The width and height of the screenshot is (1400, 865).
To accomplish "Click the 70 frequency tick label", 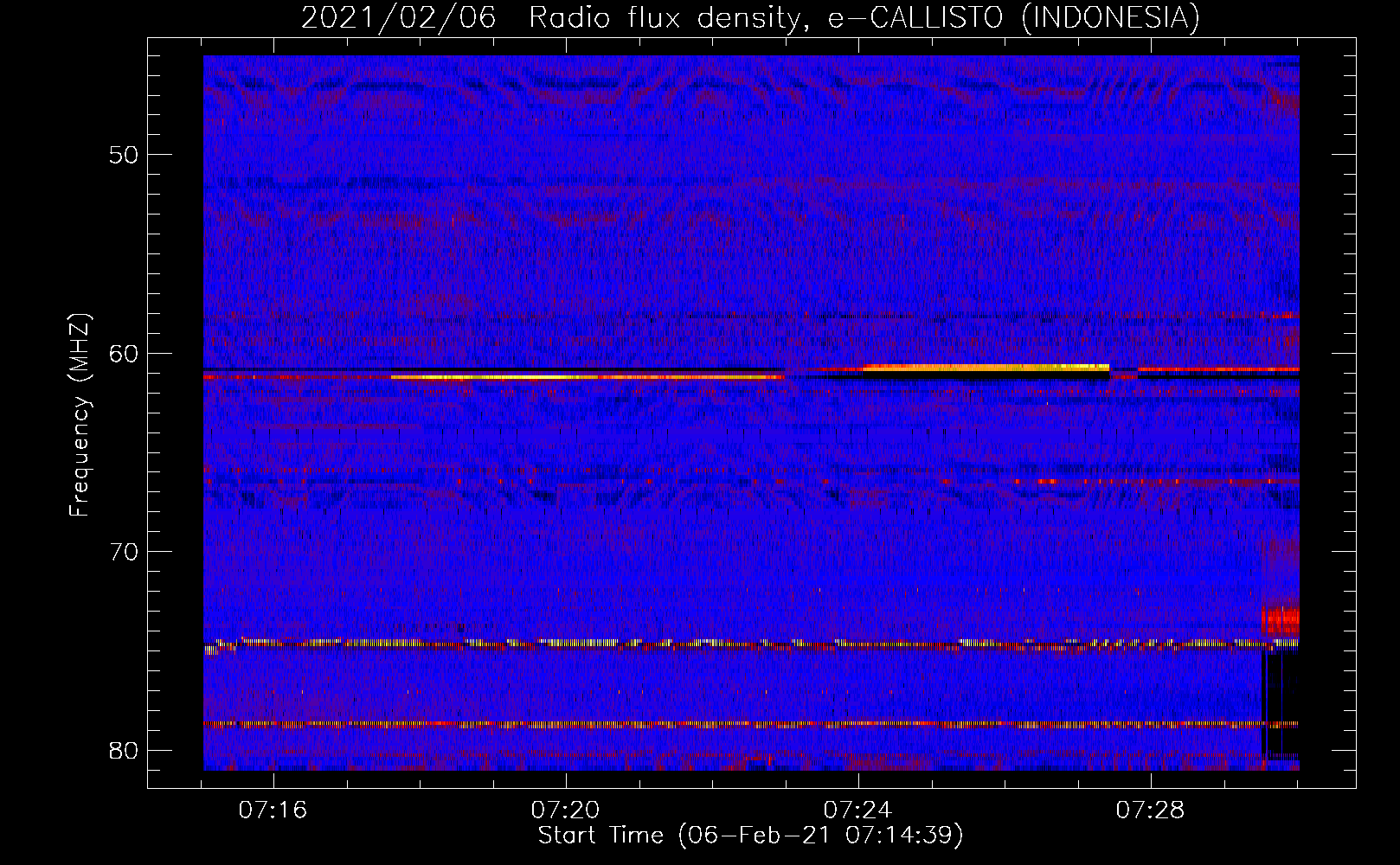I will click(x=124, y=552).
